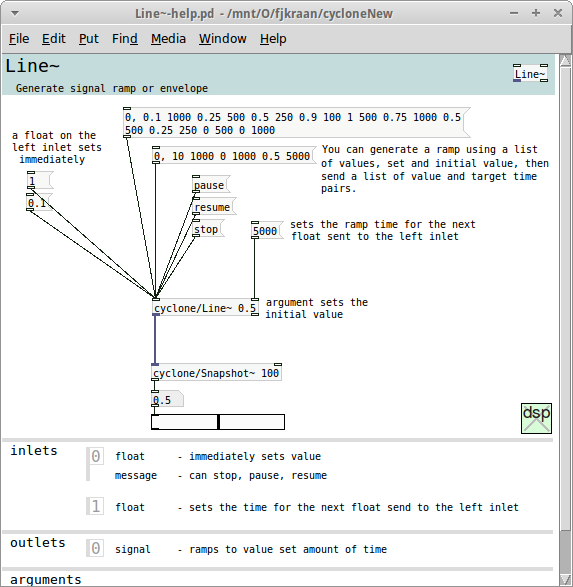Click the inlet 0 index box
This screenshot has width=573, height=587.
(95, 456)
